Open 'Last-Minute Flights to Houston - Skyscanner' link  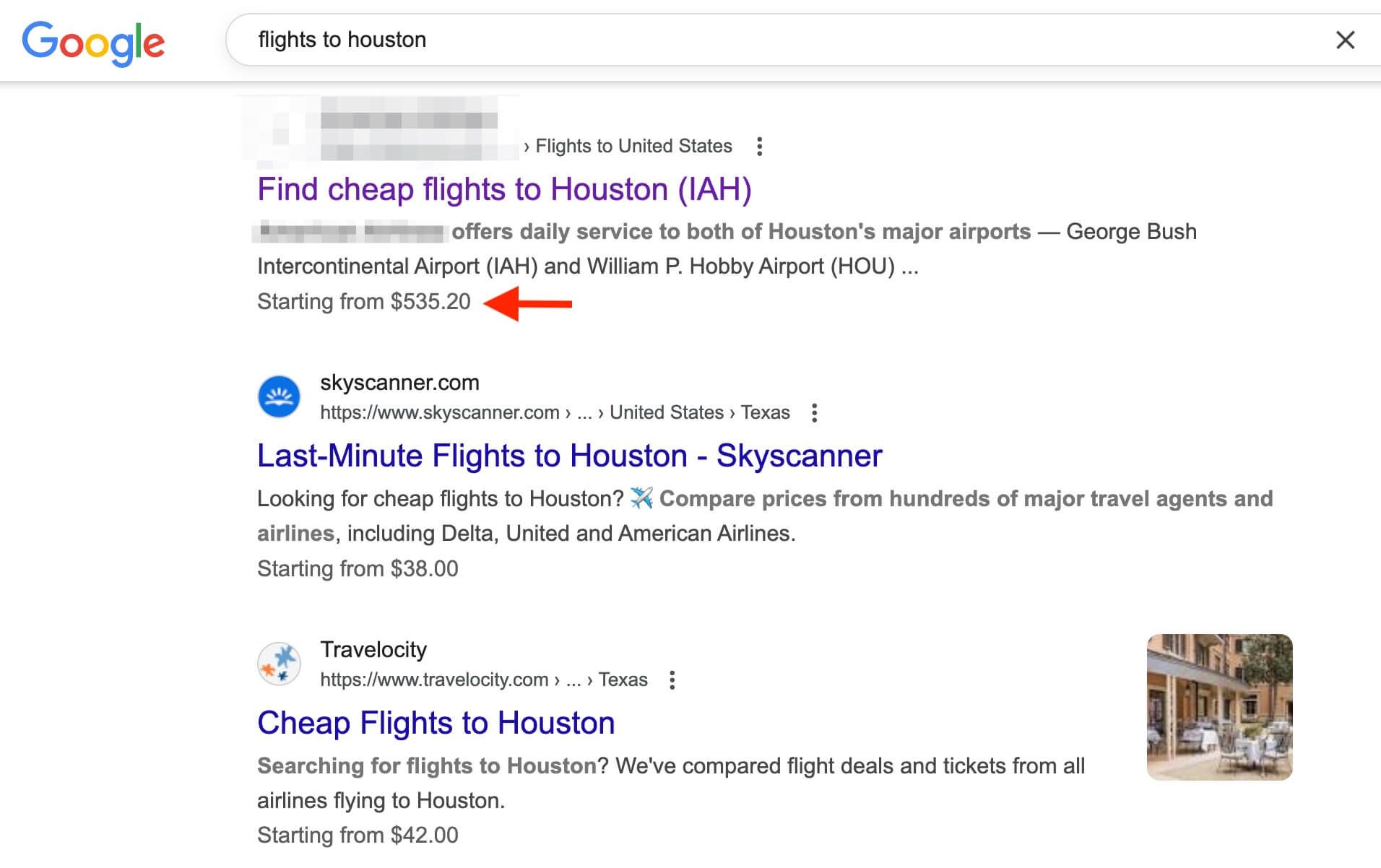tap(569, 456)
